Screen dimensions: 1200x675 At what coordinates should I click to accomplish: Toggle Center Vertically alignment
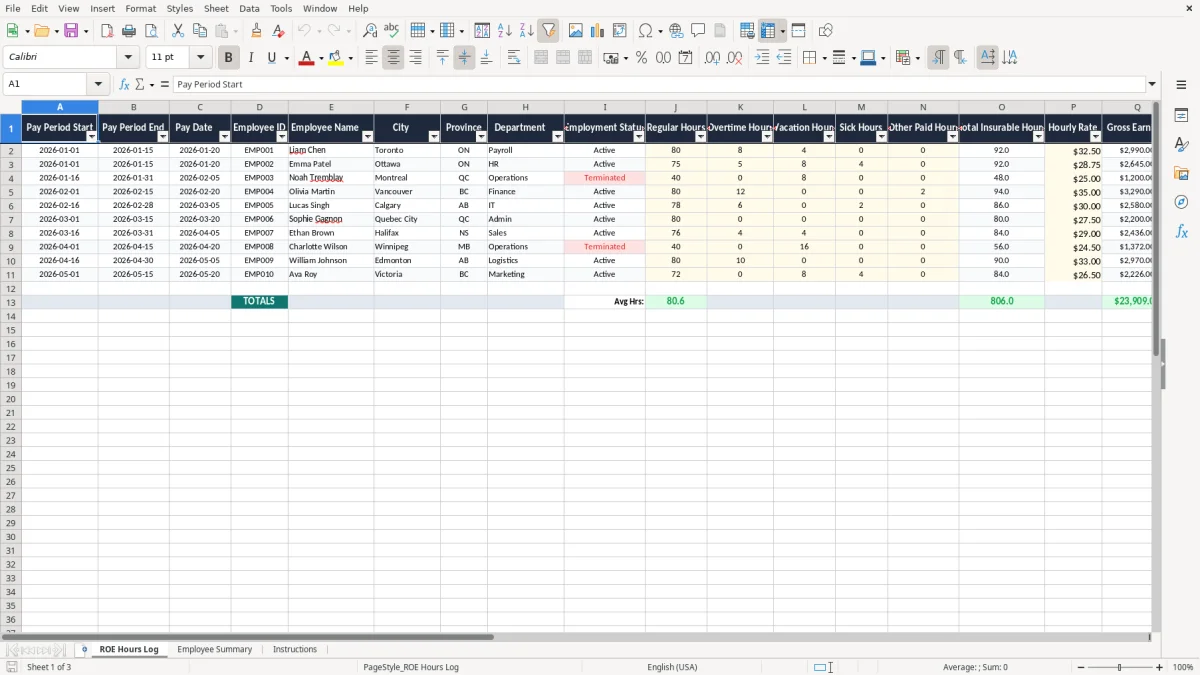pyautogui.click(x=464, y=58)
